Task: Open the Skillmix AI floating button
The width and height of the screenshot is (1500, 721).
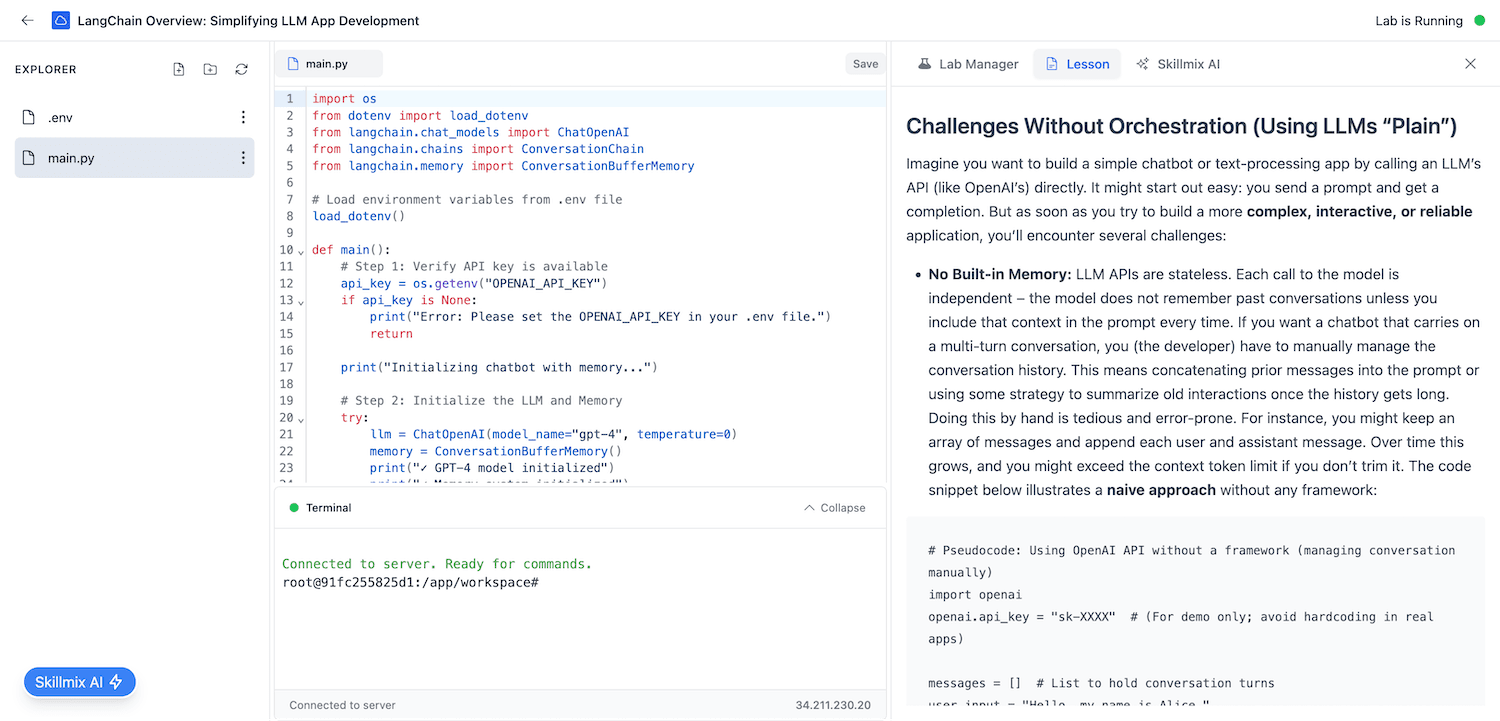Action: pyautogui.click(x=80, y=682)
